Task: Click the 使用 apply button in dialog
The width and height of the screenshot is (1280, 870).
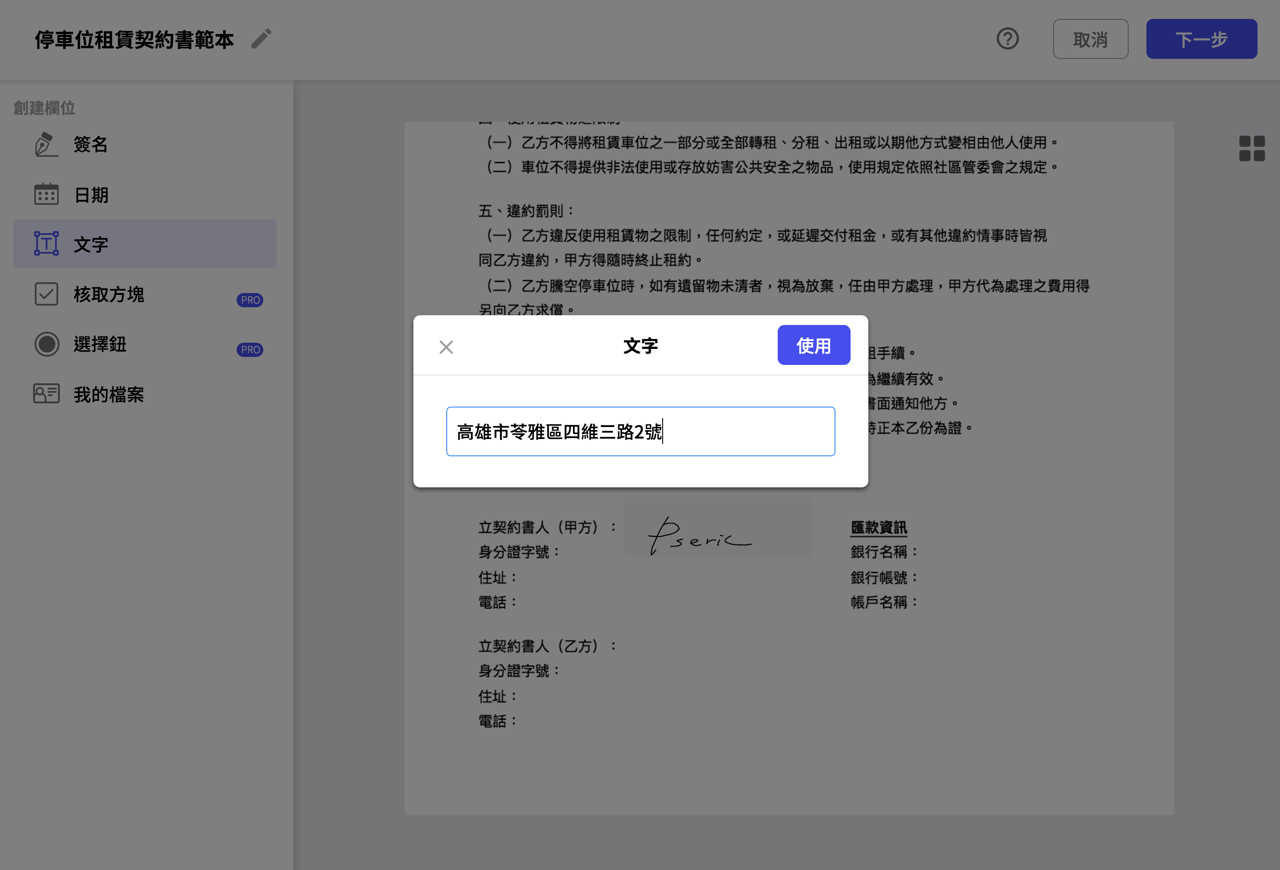Action: pyautogui.click(x=814, y=345)
